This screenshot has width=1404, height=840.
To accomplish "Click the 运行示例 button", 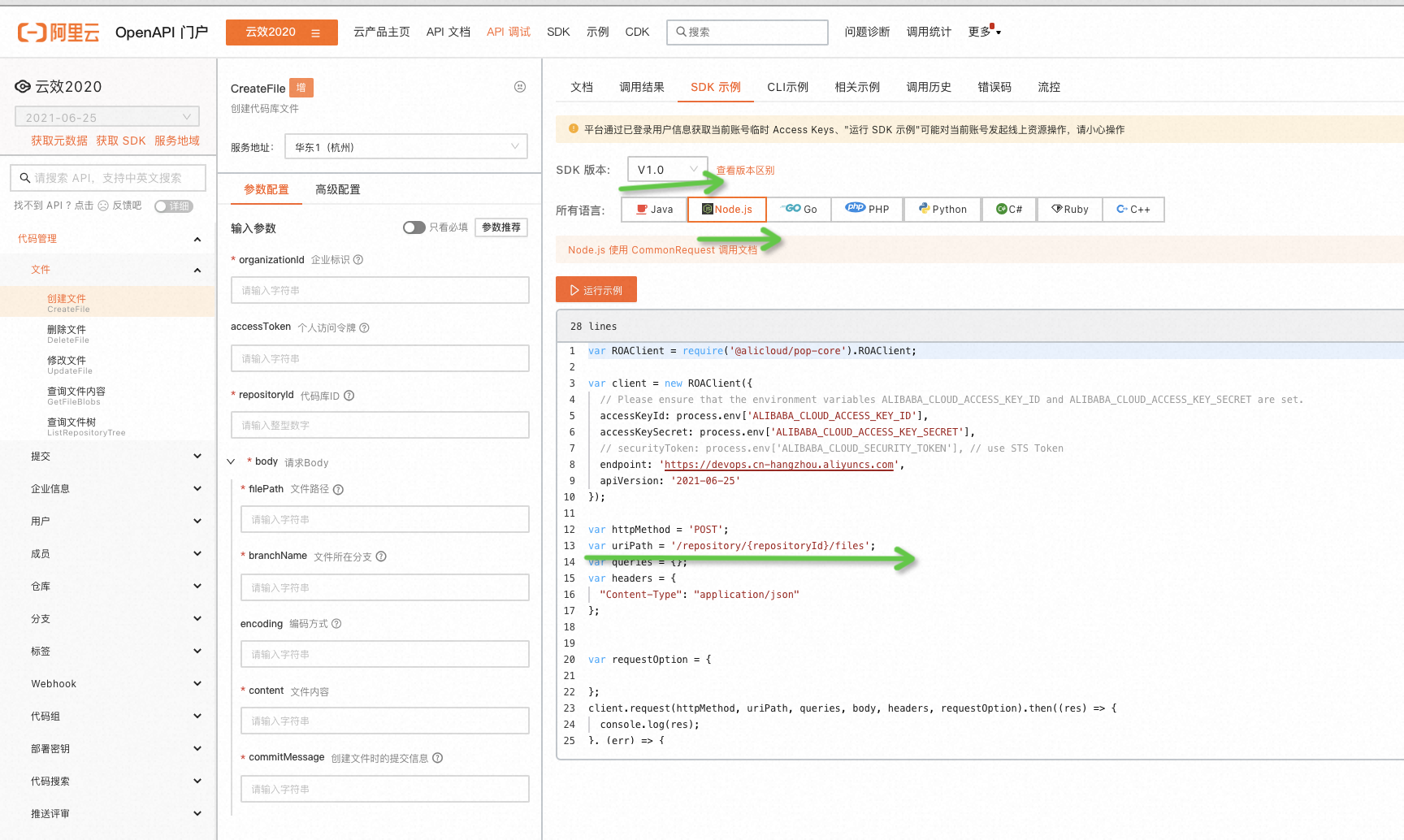I will tap(596, 290).
